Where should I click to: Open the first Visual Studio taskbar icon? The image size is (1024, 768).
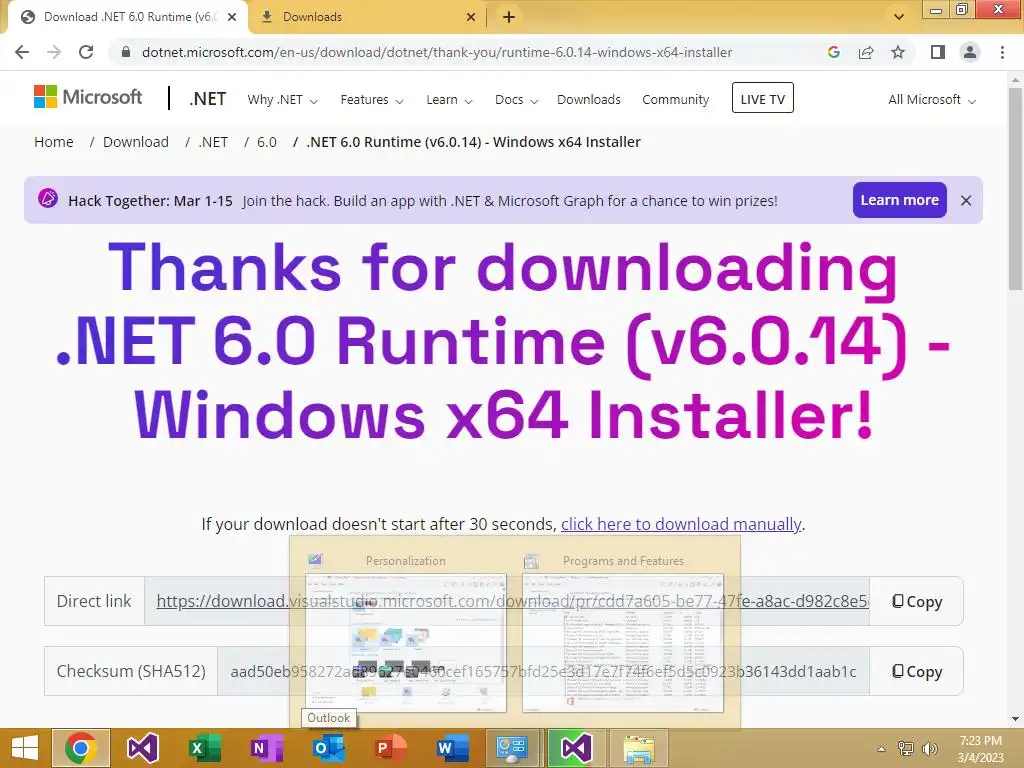tap(143, 748)
